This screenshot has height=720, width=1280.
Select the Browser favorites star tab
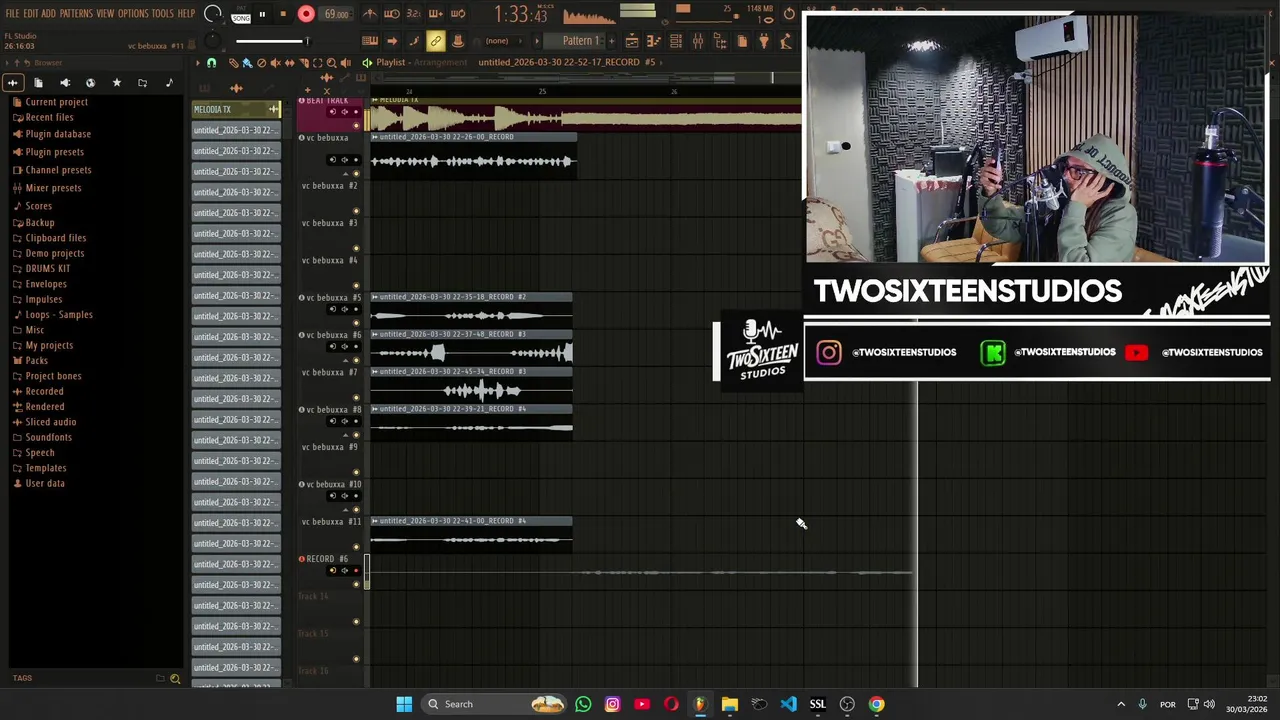116,83
